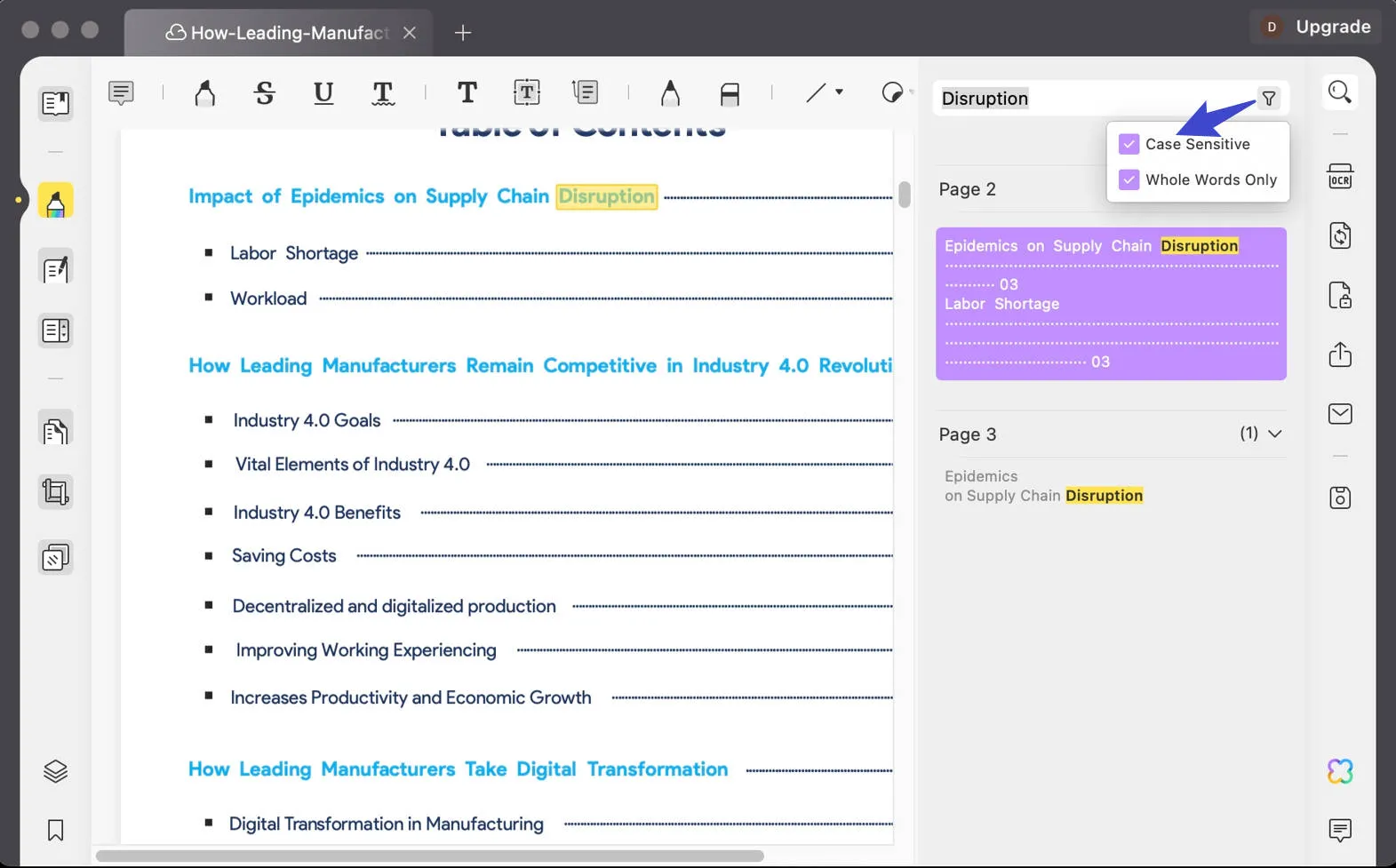Image resolution: width=1396 pixels, height=868 pixels.
Task: Click the eraser tool icon
Action: click(x=730, y=93)
